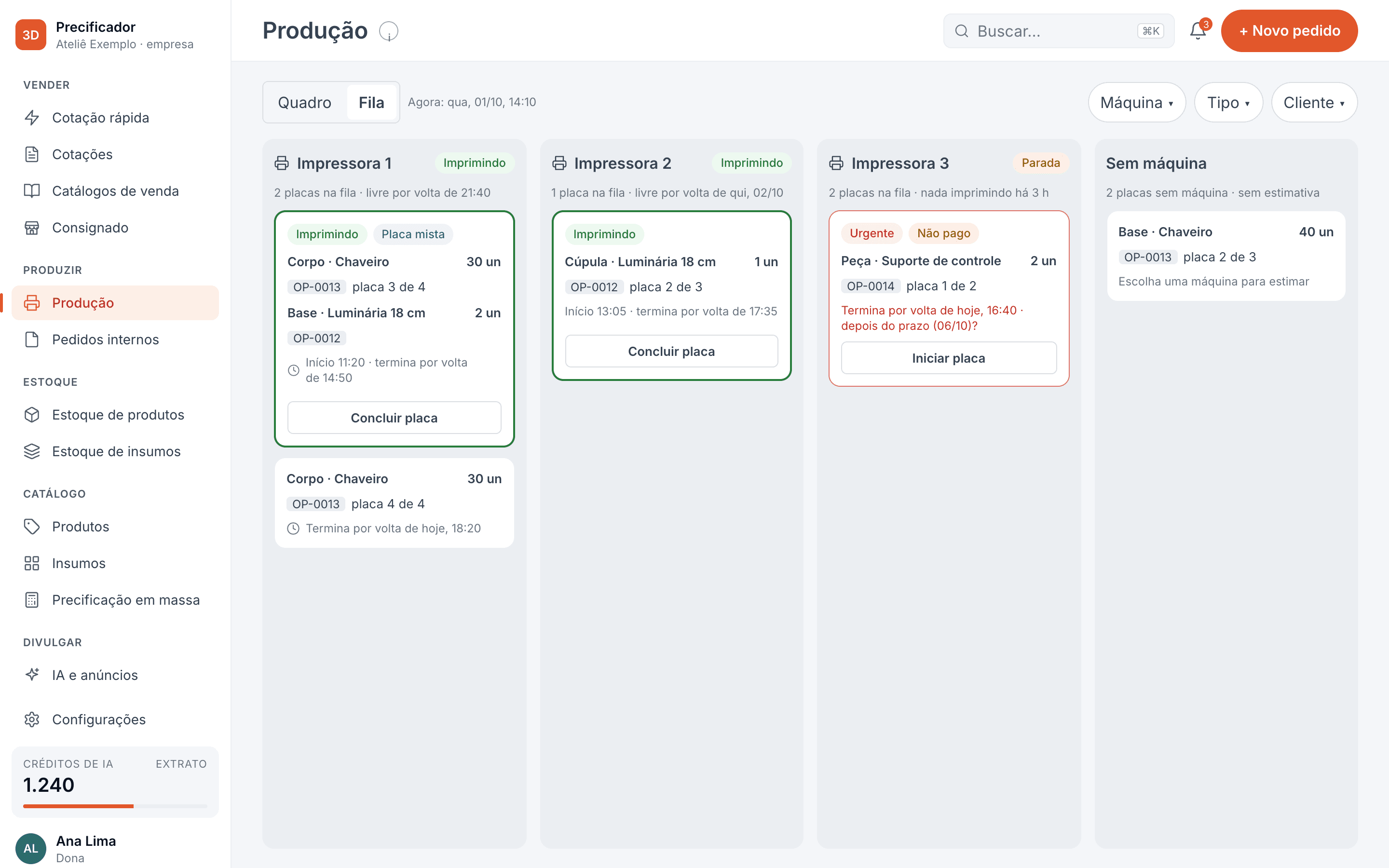Open the Extrato credits link

pyautogui.click(x=181, y=763)
